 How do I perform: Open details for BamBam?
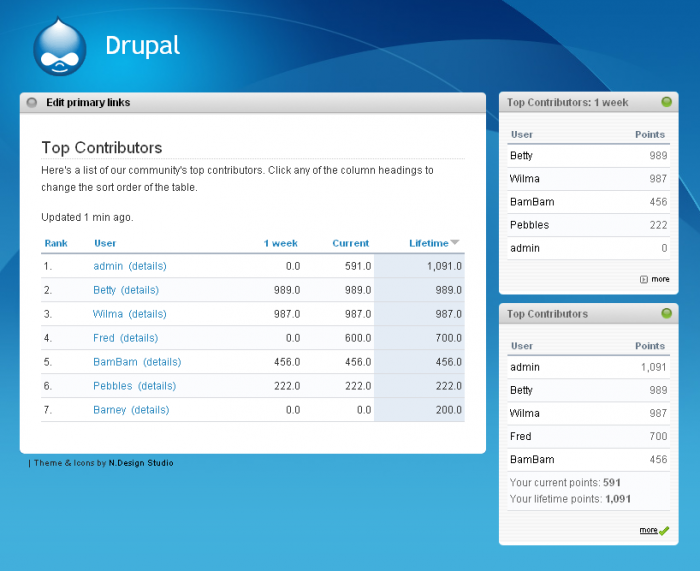pos(162,362)
